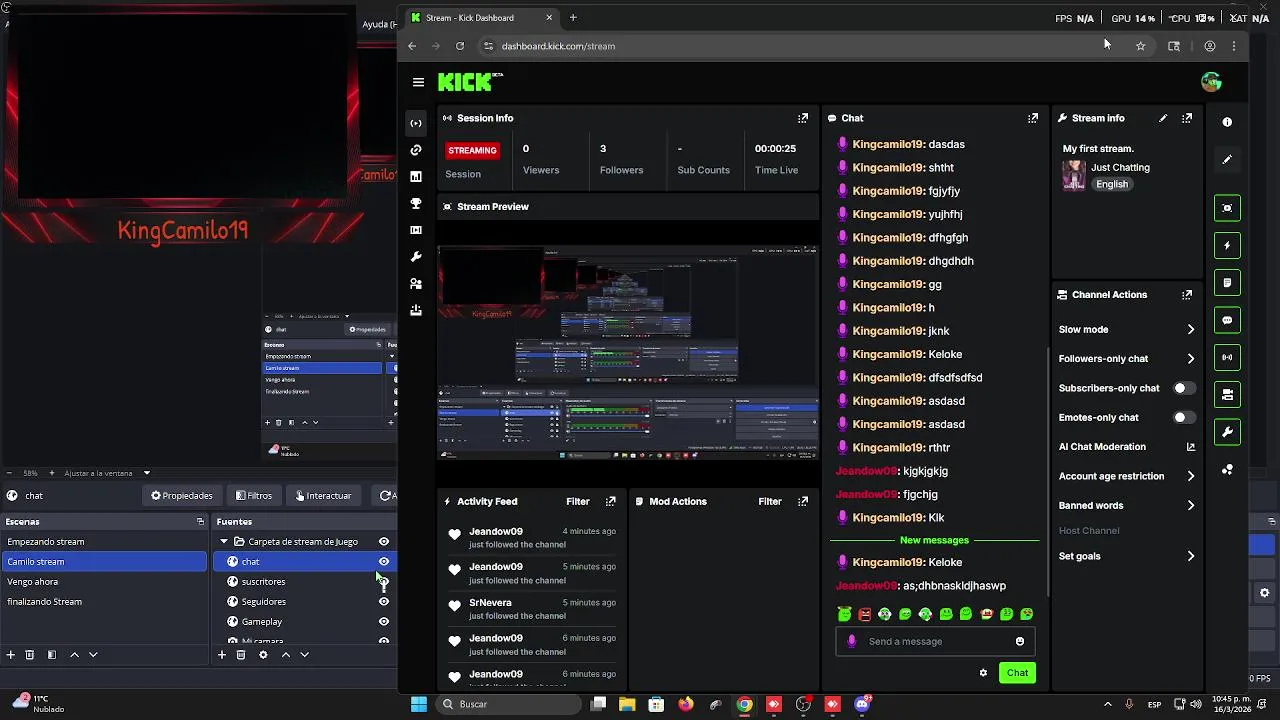Open the achievements trophy icon in Kick sidebar
Viewport: 1280px width, 720px height.
pos(416,204)
